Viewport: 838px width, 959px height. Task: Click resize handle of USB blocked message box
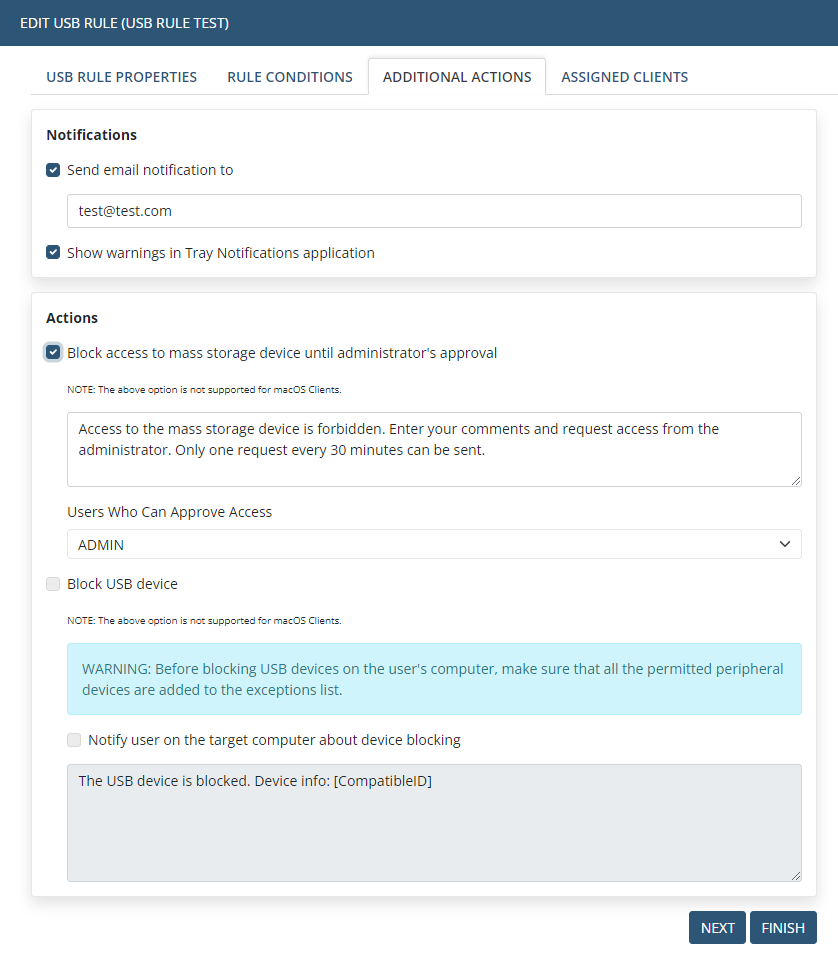coord(796,876)
